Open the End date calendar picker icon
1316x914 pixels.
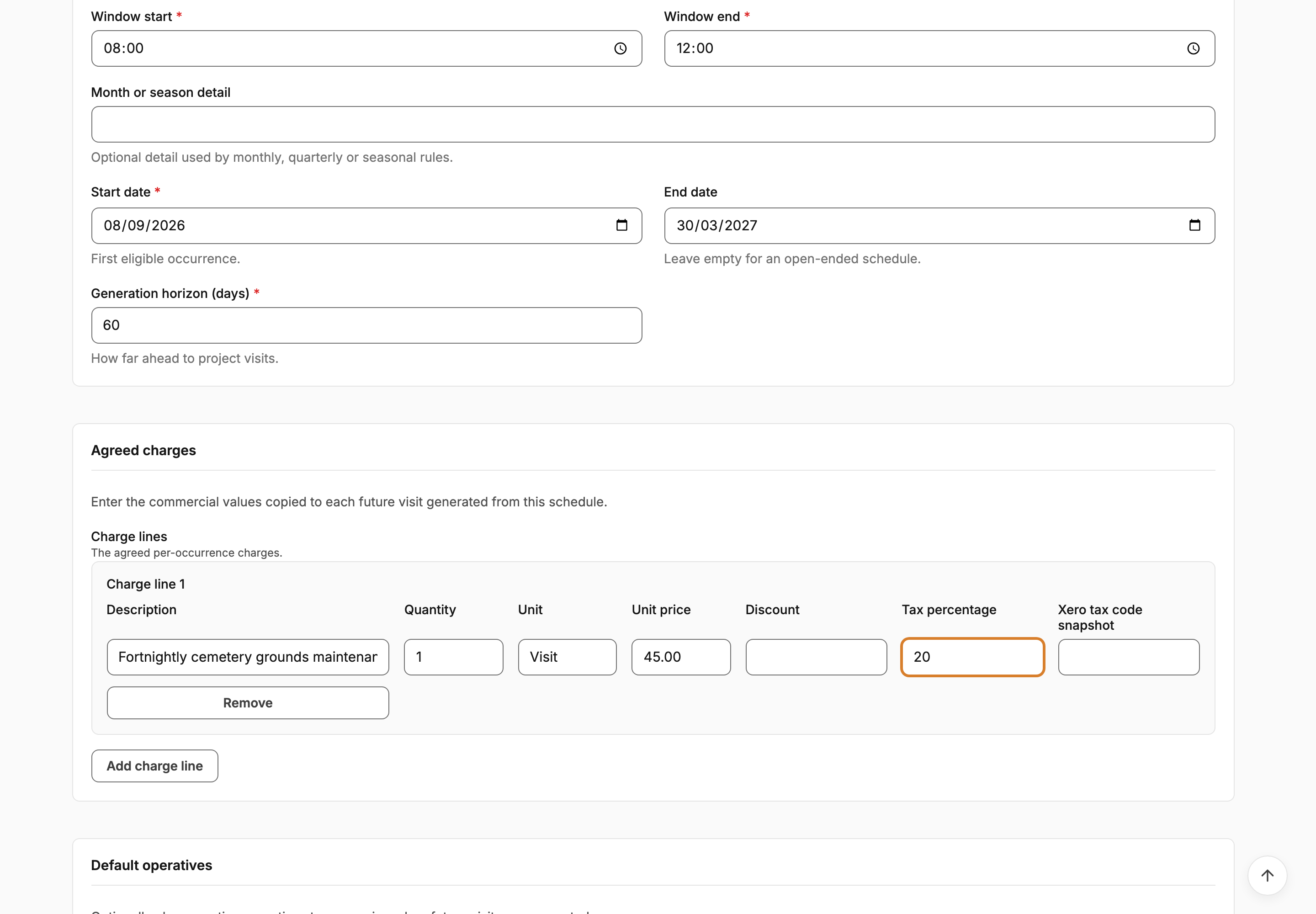click(x=1194, y=225)
